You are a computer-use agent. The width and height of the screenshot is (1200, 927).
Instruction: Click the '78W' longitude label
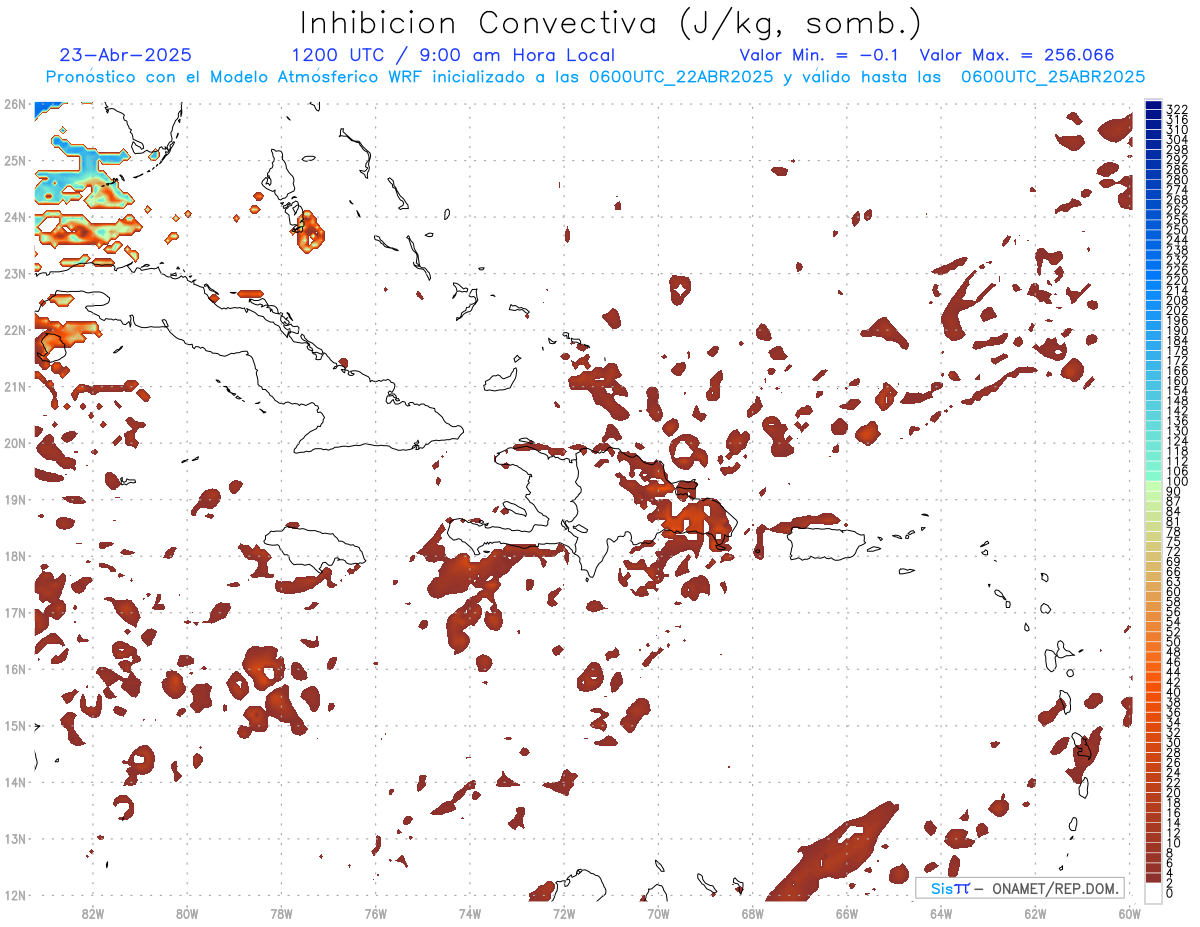pyautogui.click(x=281, y=912)
